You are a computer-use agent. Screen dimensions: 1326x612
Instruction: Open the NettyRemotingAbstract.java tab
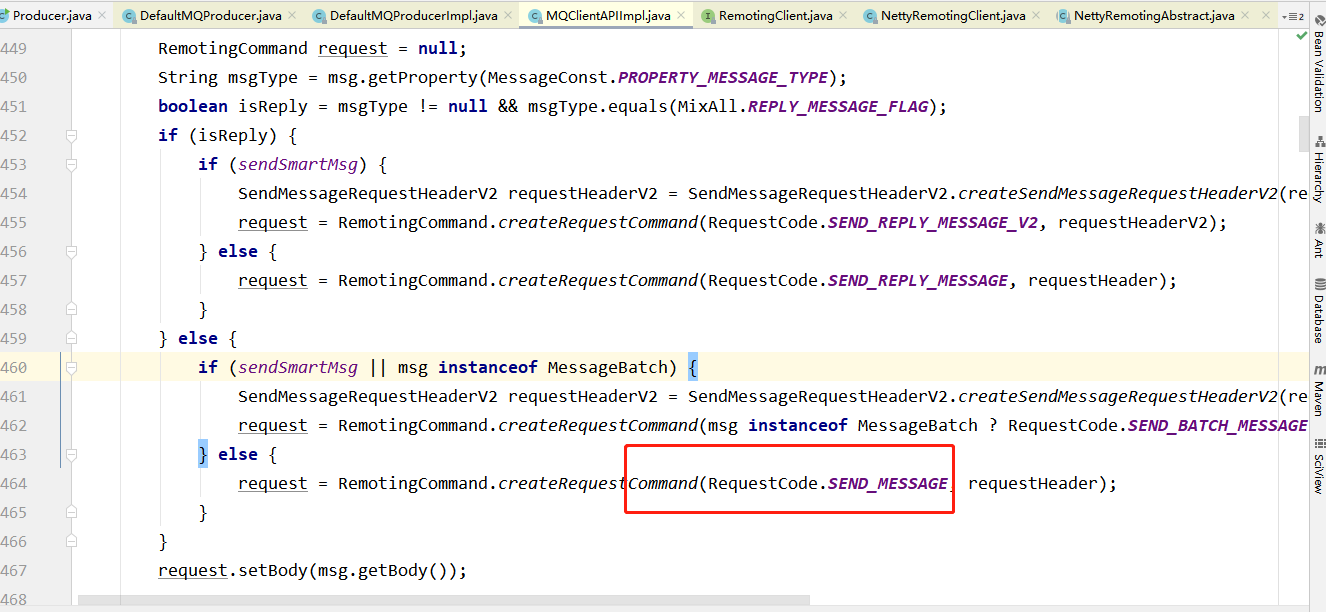point(1153,16)
